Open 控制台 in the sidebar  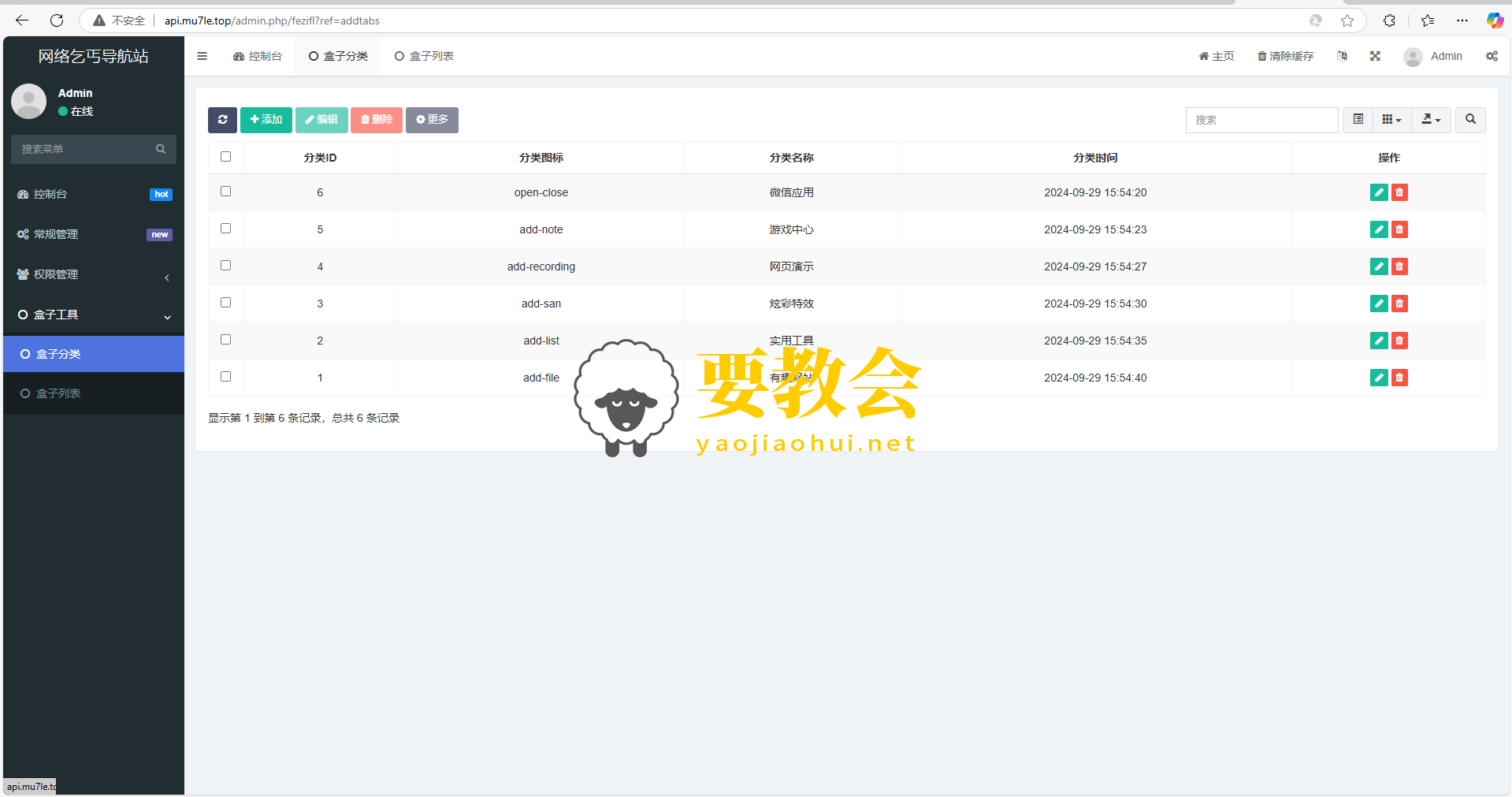[x=94, y=194]
